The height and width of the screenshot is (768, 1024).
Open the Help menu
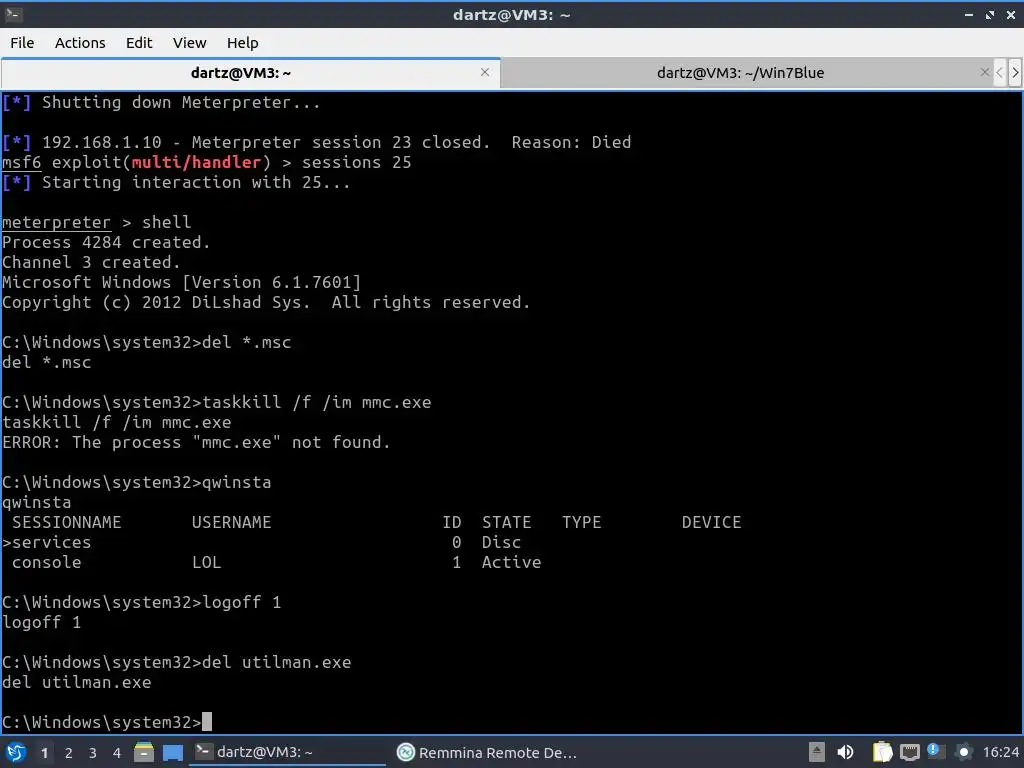242,43
